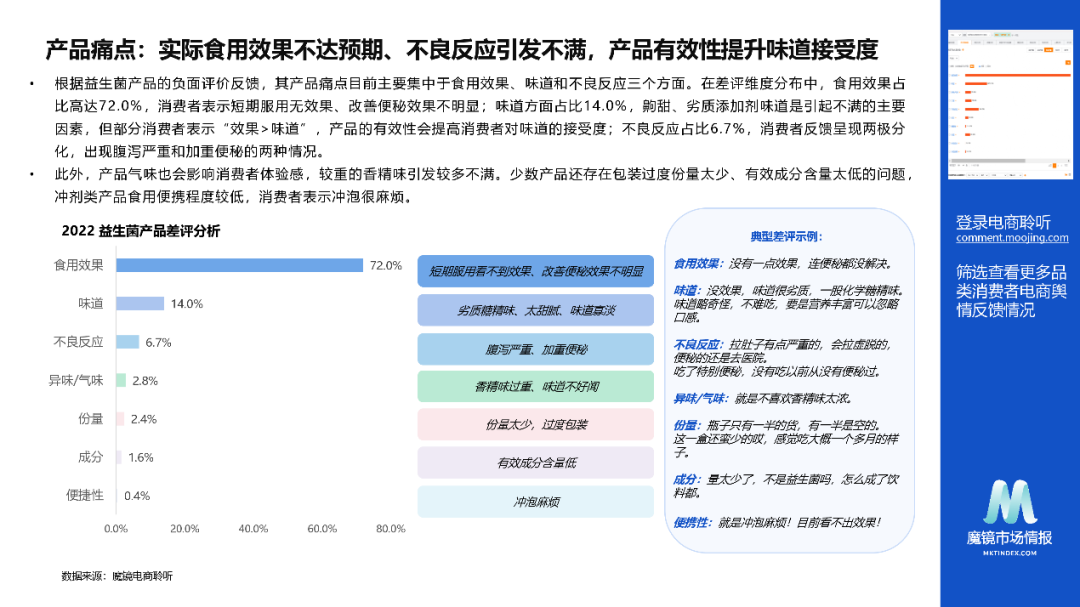This screenshot has width=1080, height=607.
Task: Click the 食用效果 72.0% bar
Action: (239, 265)
